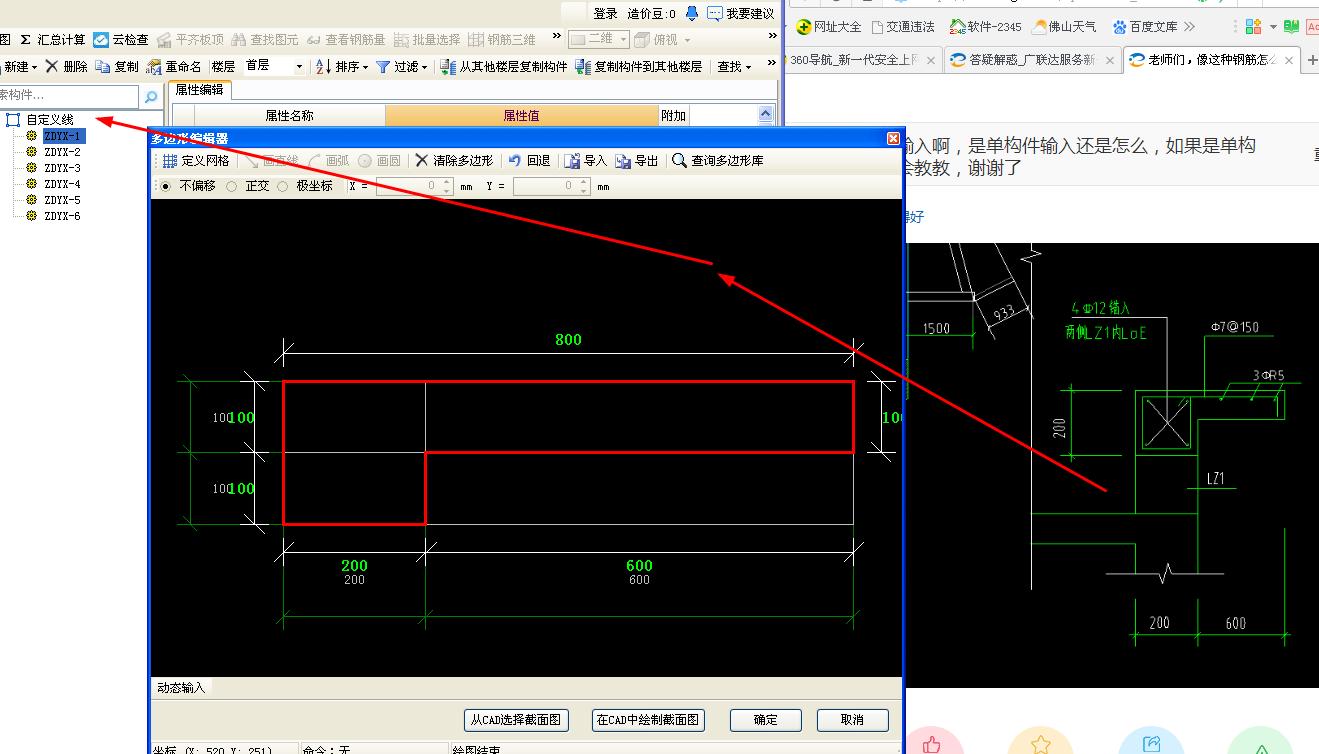The height and width of the screenshot is (754, 1319).
Task: Click 佛山天气 bookmark in browser
Action: pos(1064,27)
